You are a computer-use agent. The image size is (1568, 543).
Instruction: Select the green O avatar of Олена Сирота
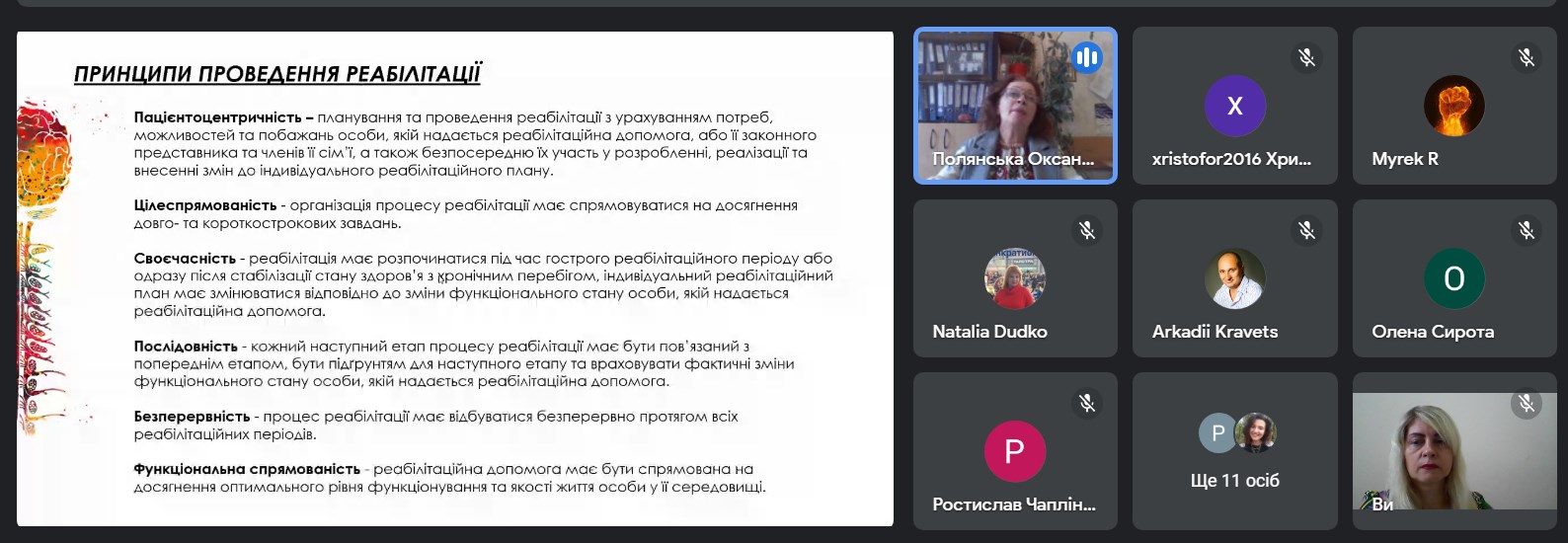[1453, 278]
